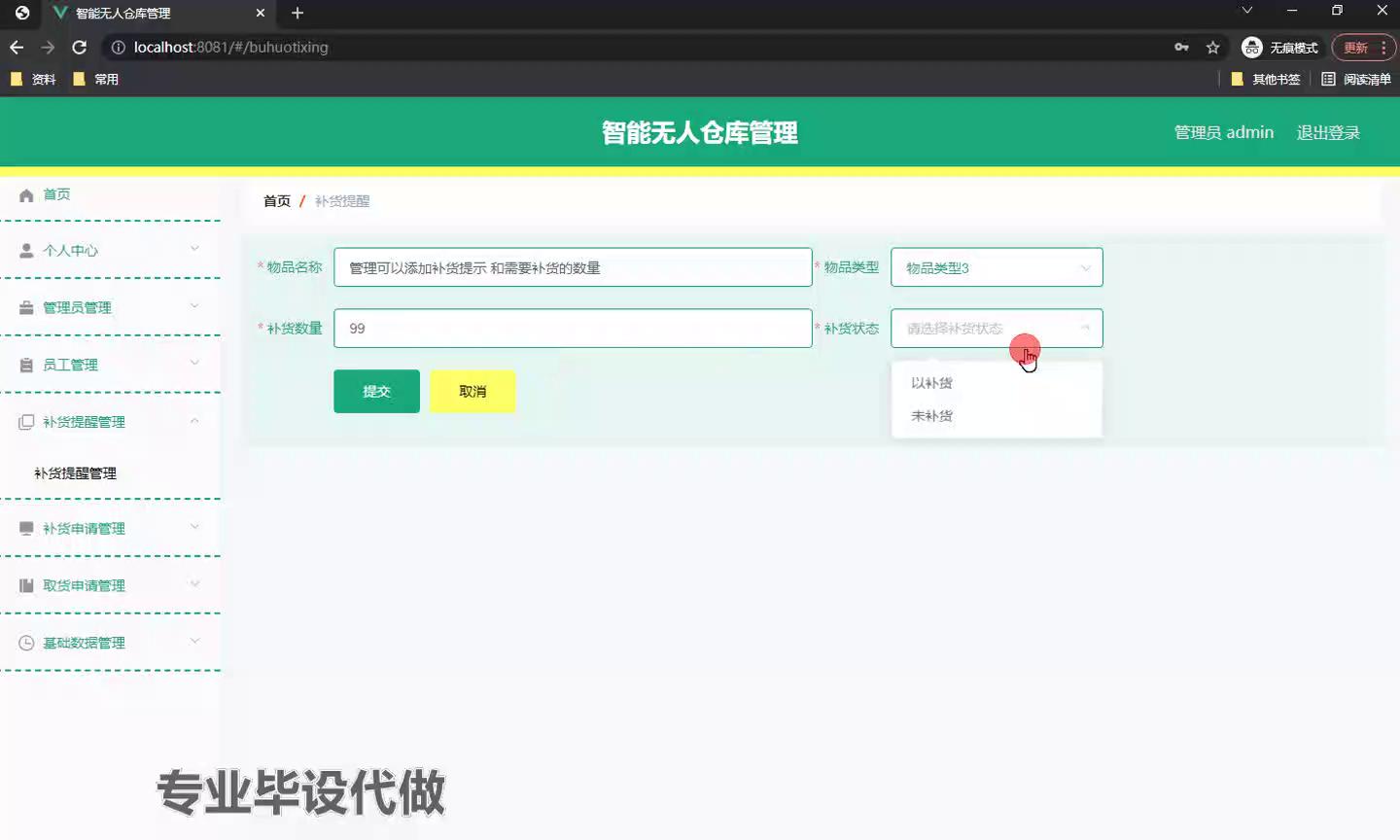The width and height of the screenshot is (1400, 840).
Task: Open the 物品类型 dropdown
Action: [x=996, y=267]
